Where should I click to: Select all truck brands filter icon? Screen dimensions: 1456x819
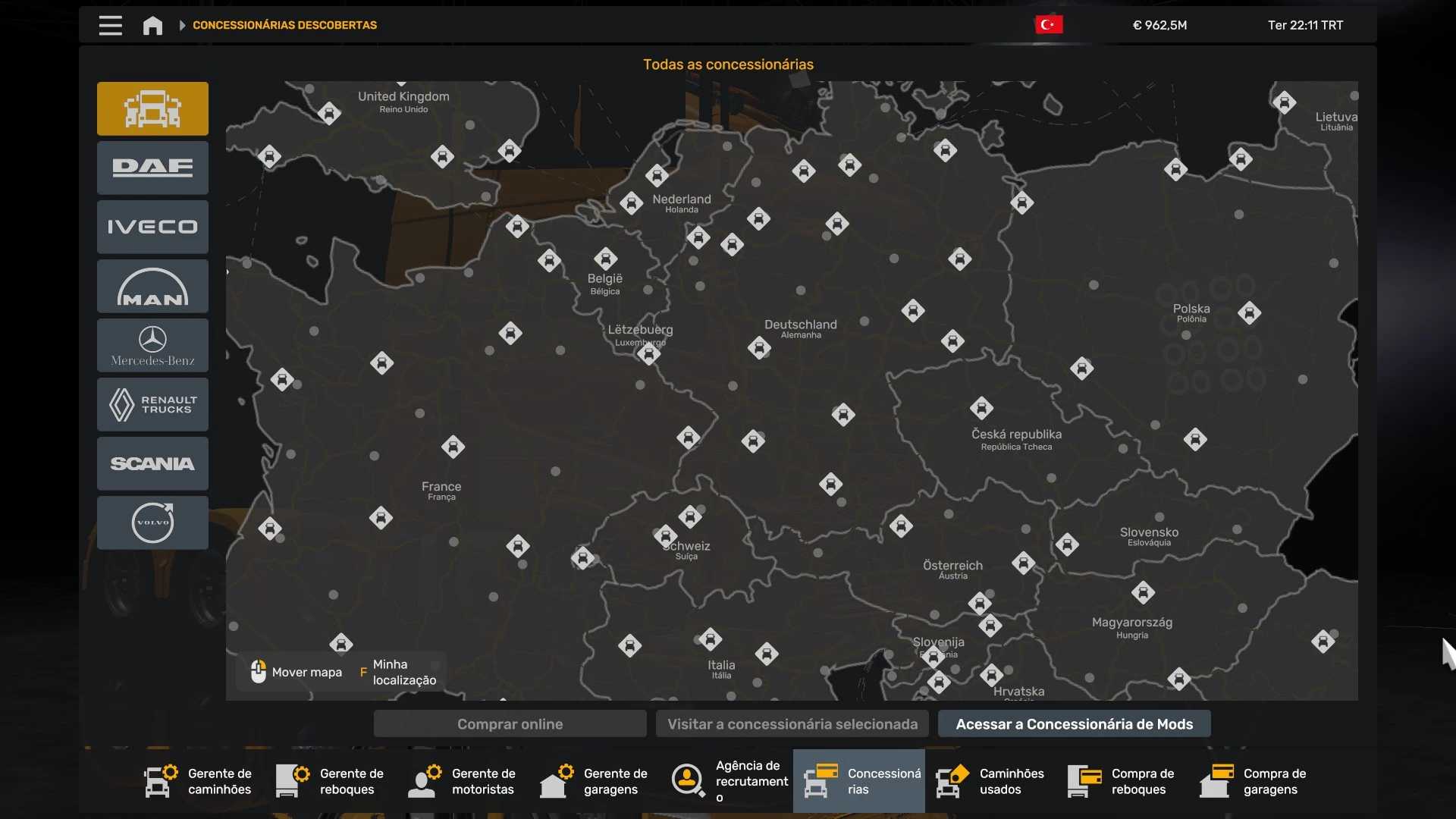point(152,108)
